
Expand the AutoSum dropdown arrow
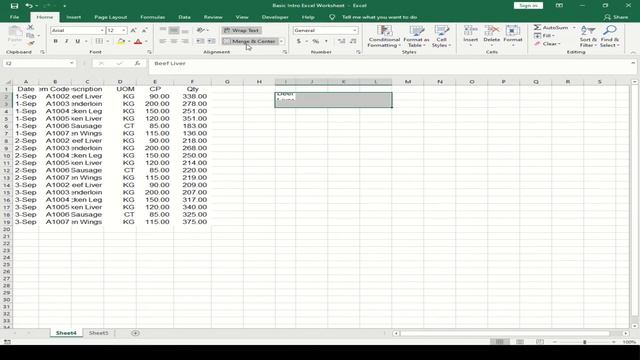point(574,27)
